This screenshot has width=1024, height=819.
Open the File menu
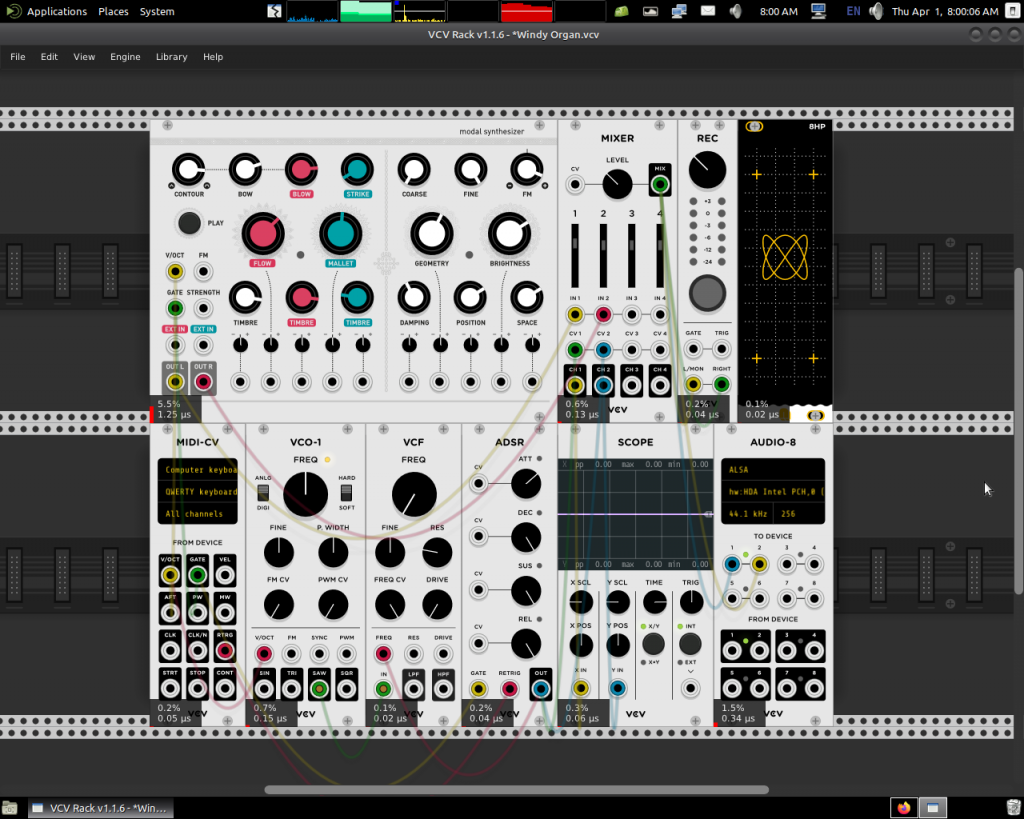point(18,57)
